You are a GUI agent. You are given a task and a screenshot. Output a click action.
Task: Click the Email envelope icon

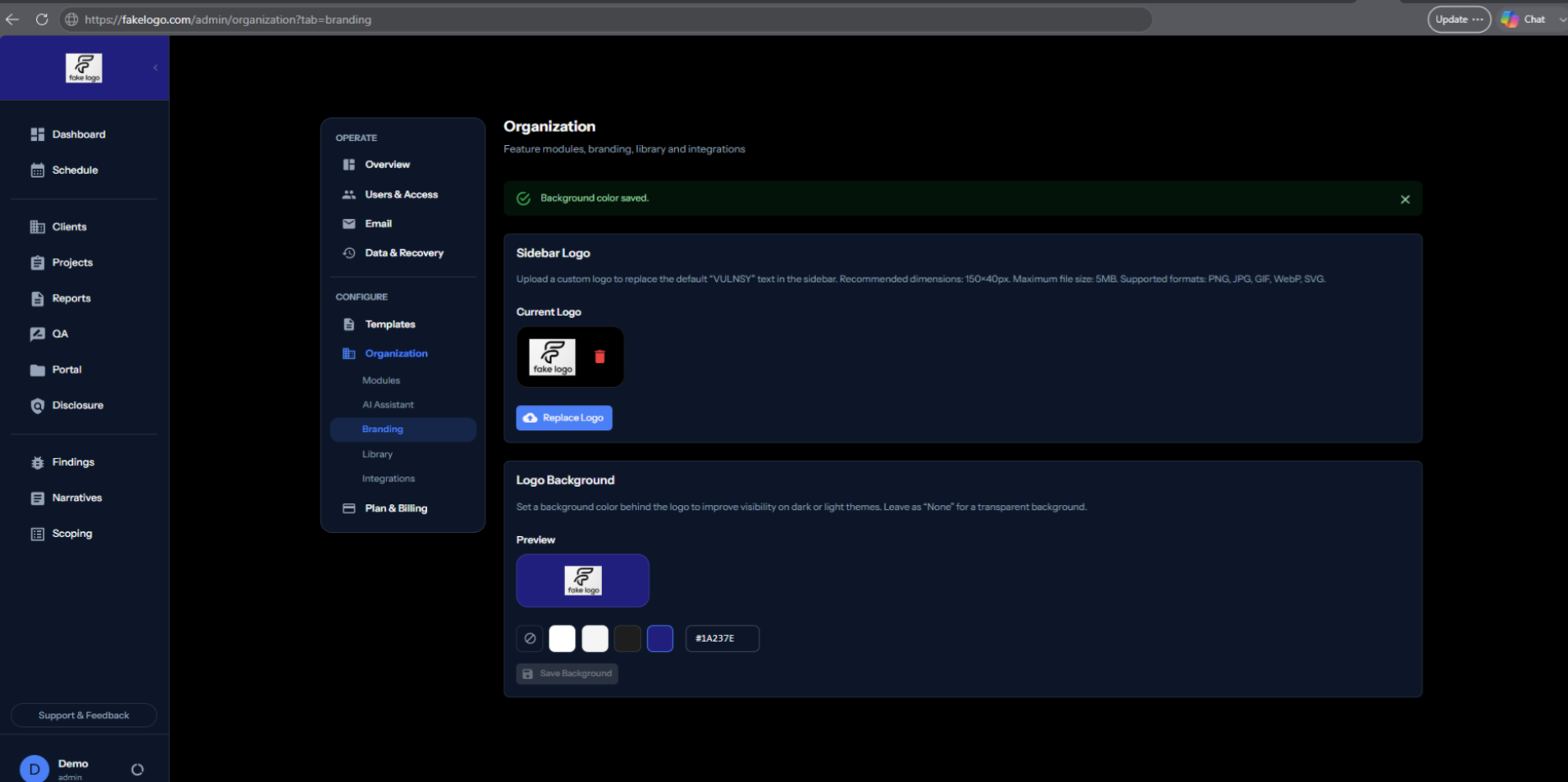point(349,224)
